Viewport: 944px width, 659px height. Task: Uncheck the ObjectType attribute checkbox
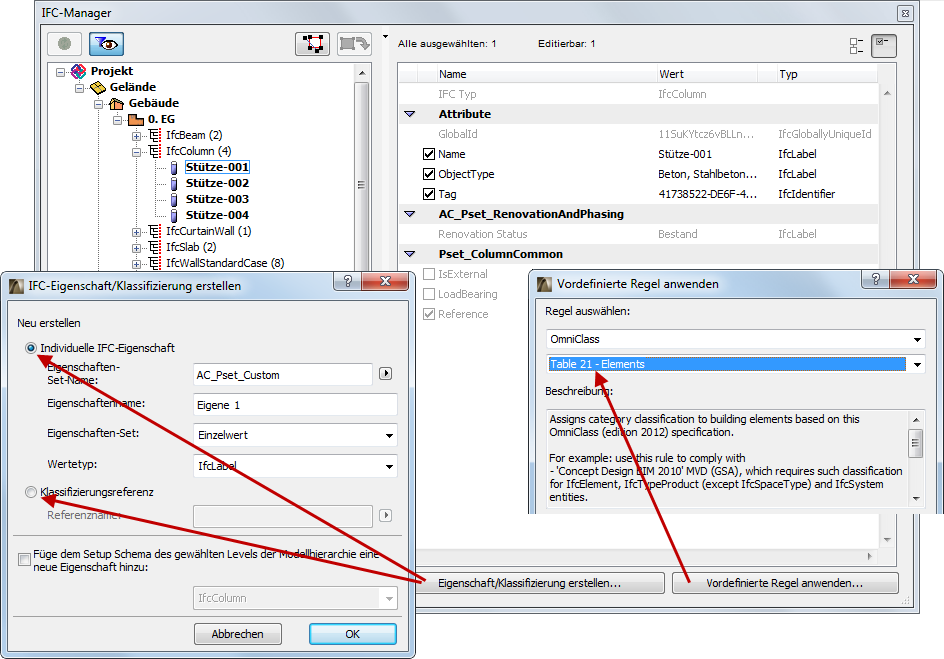[429, 174]
